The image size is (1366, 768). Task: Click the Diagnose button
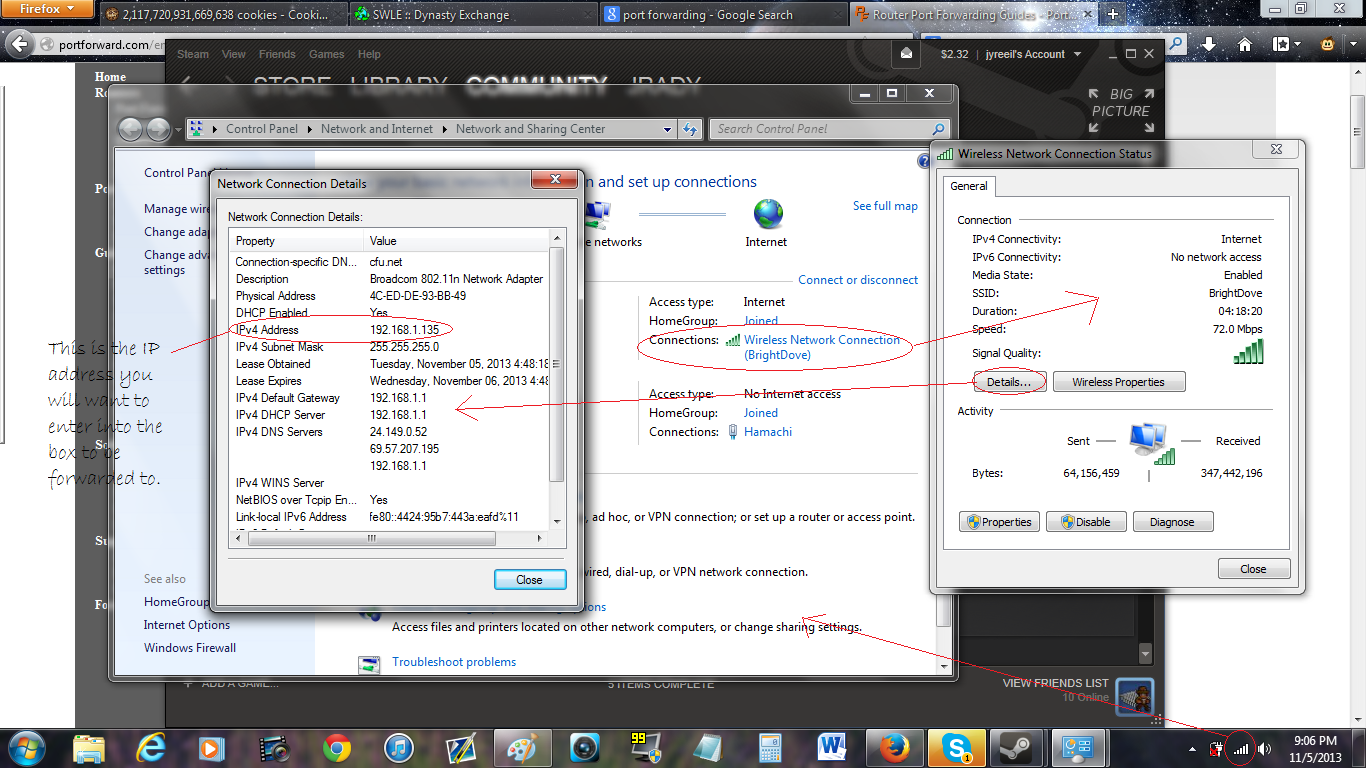tap(1172, 522)
